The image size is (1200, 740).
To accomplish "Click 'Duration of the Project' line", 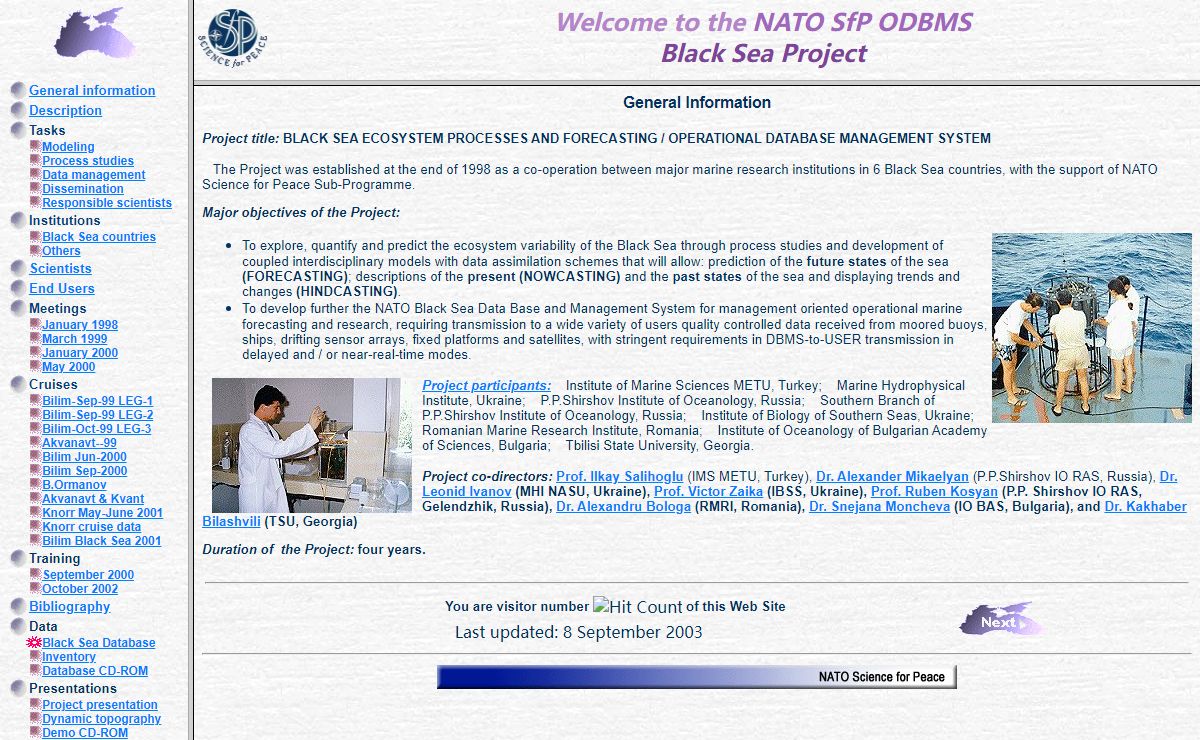I will (314, 549).
